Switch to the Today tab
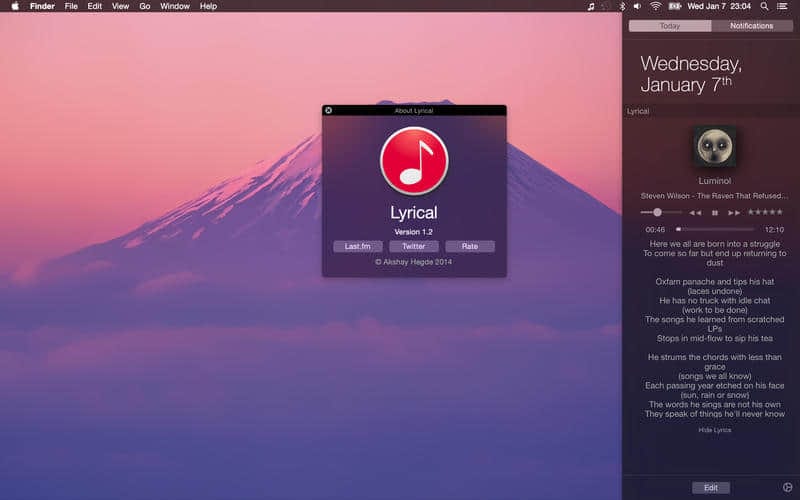Viewport: 800px width, 500px height. (670, 26)
